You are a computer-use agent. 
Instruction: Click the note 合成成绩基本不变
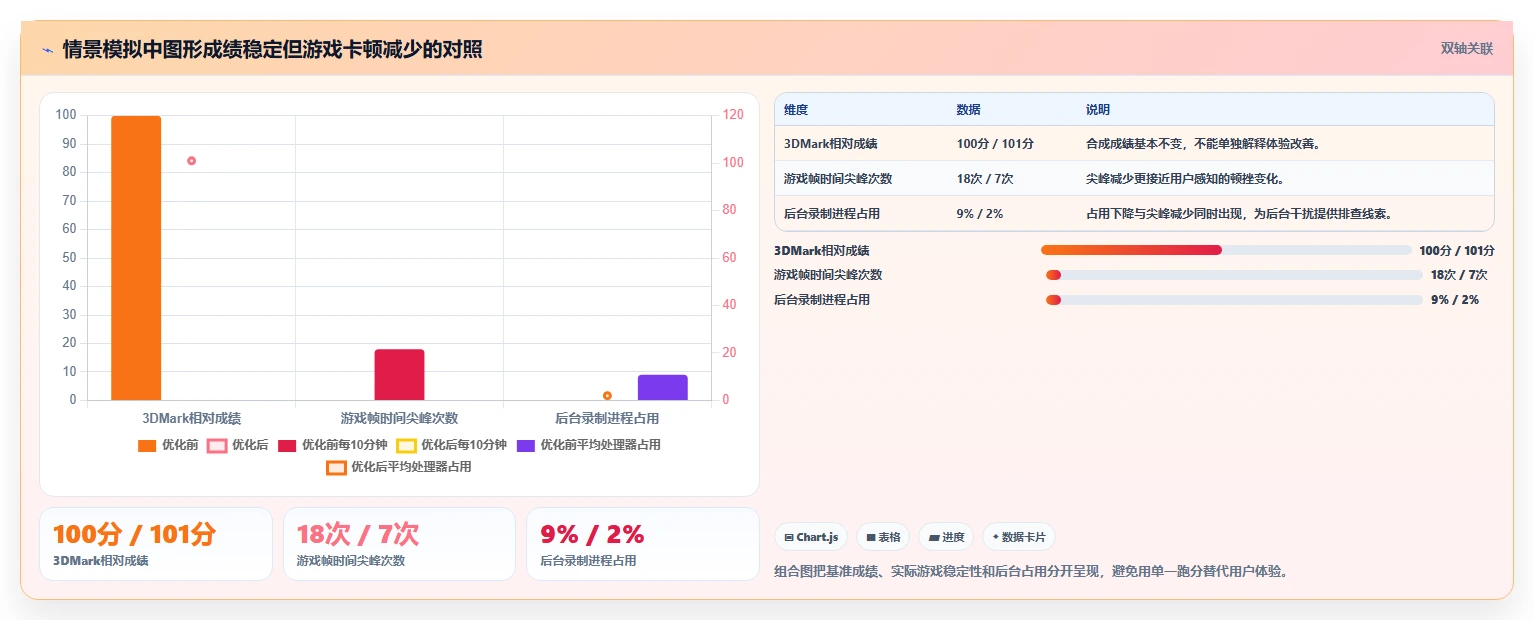(x=1204, y=144)
